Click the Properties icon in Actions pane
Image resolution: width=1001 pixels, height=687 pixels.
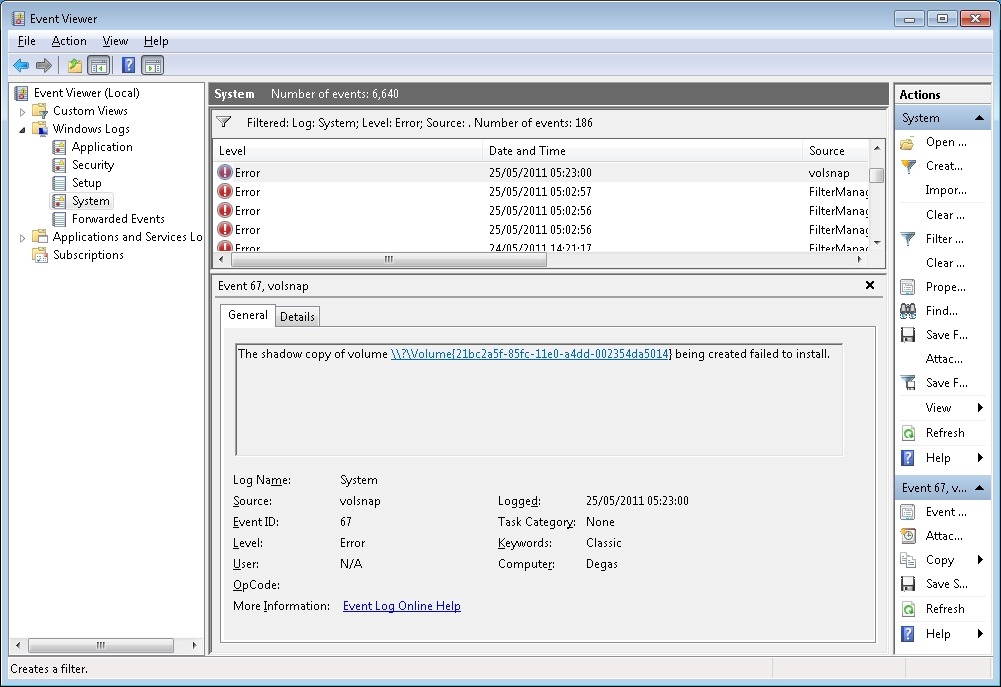[908, 287]
